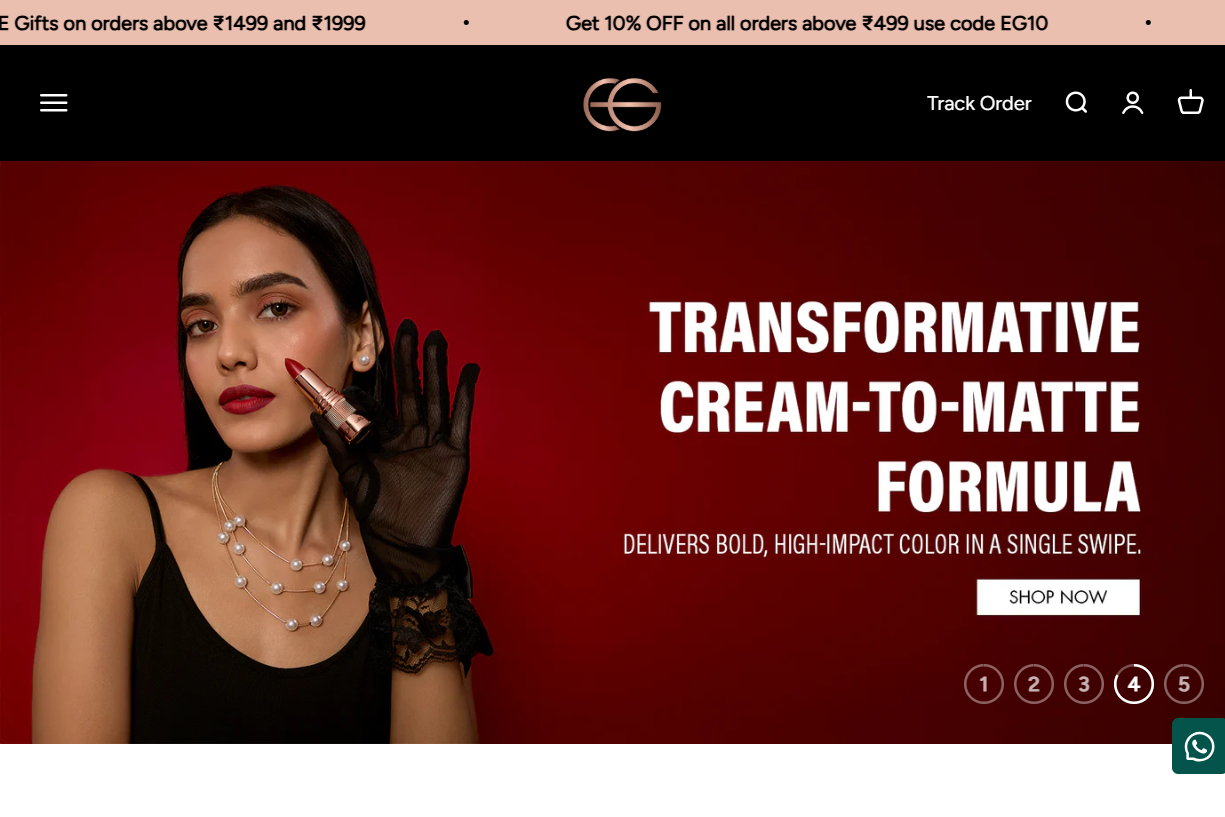Go to Track Order page

pyautogui.click(x=979, y=103)
